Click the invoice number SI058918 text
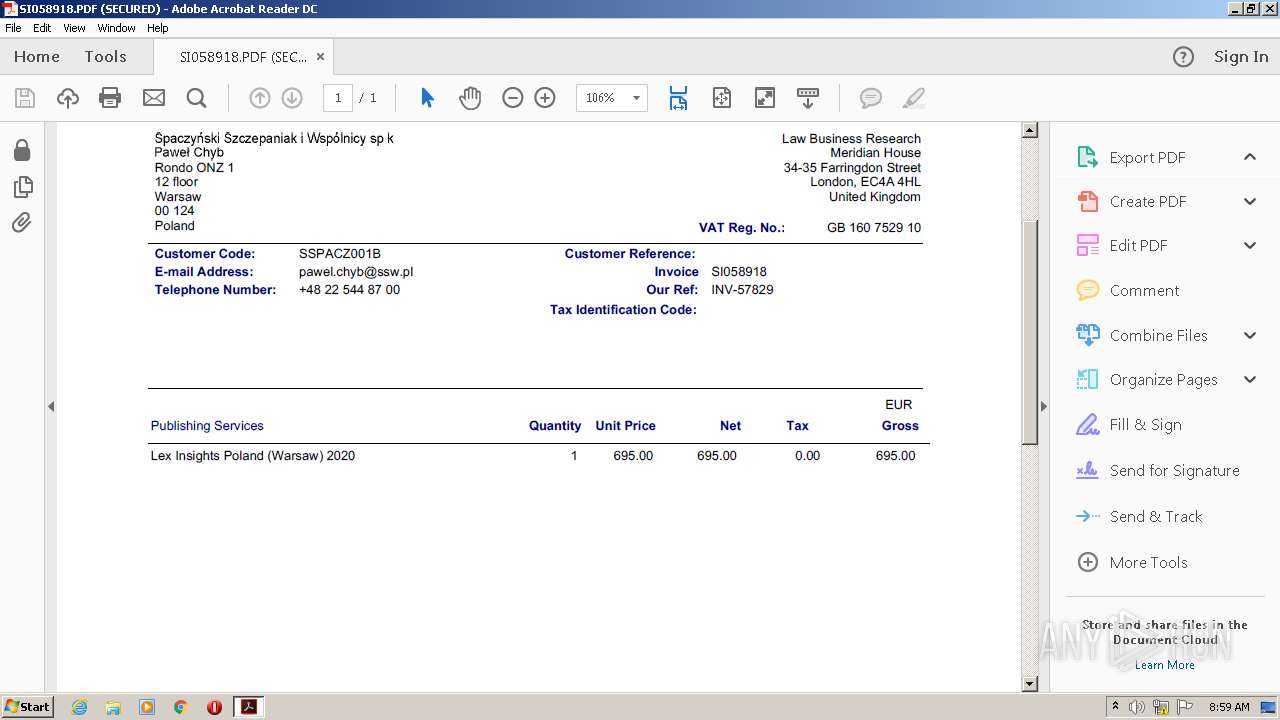Viewport: 1280px width, 720px height. click(x=739, y=272)
